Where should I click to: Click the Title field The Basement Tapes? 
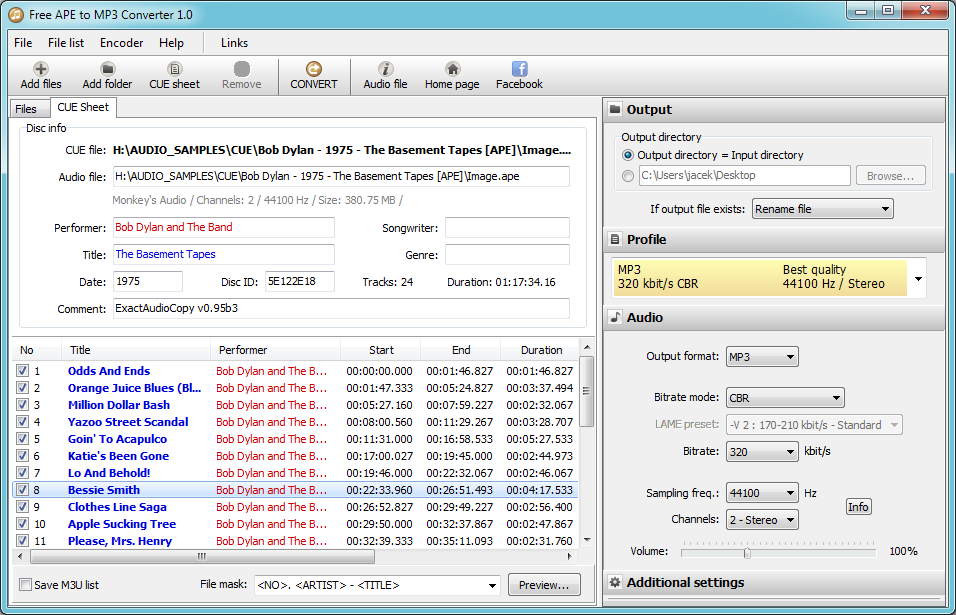click(224, 254)
